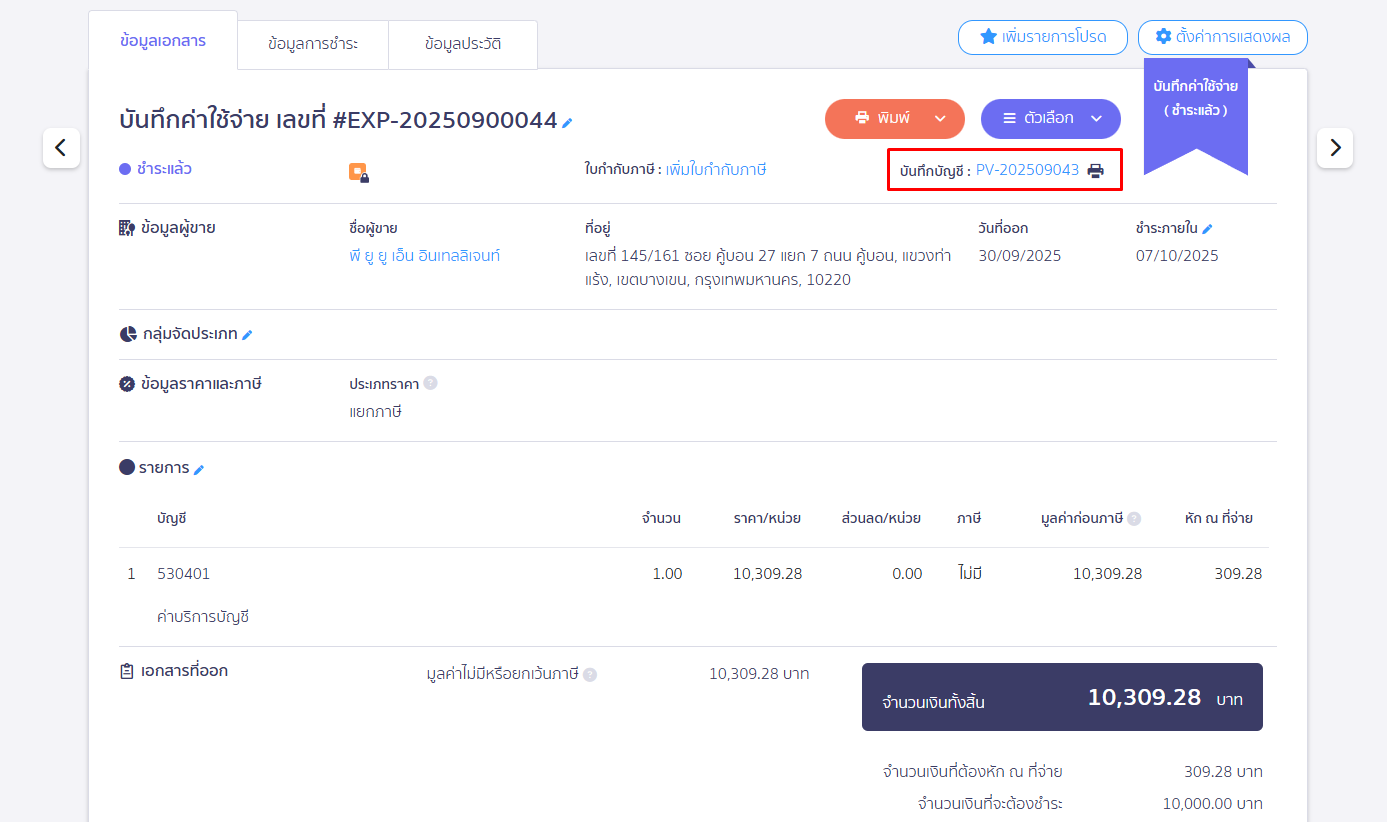Select the ข้อมูลเอกสาร tab
This screenshot has height=822, width=1387.
162,41
